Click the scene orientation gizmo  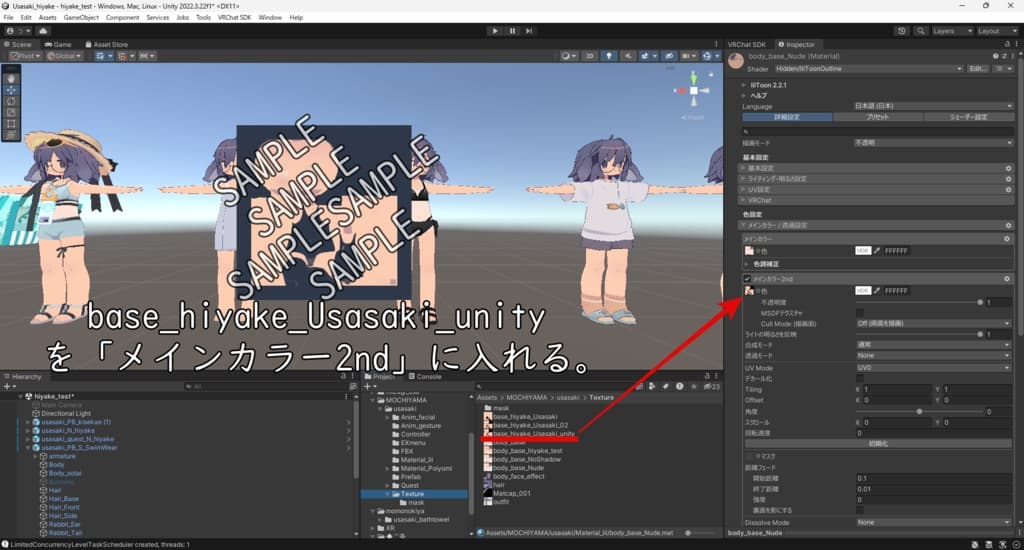click(x=694, y=91)
